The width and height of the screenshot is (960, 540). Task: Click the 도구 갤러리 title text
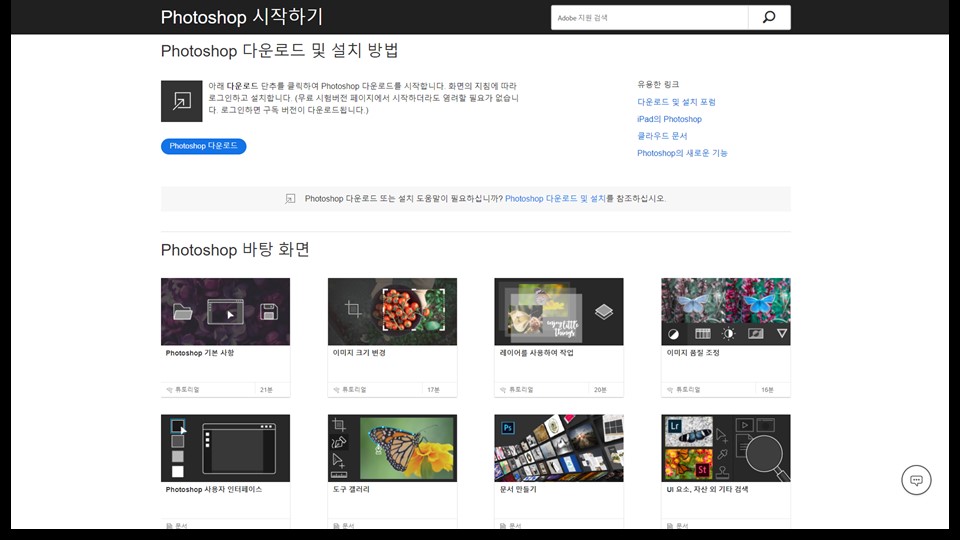pos(351,490)
